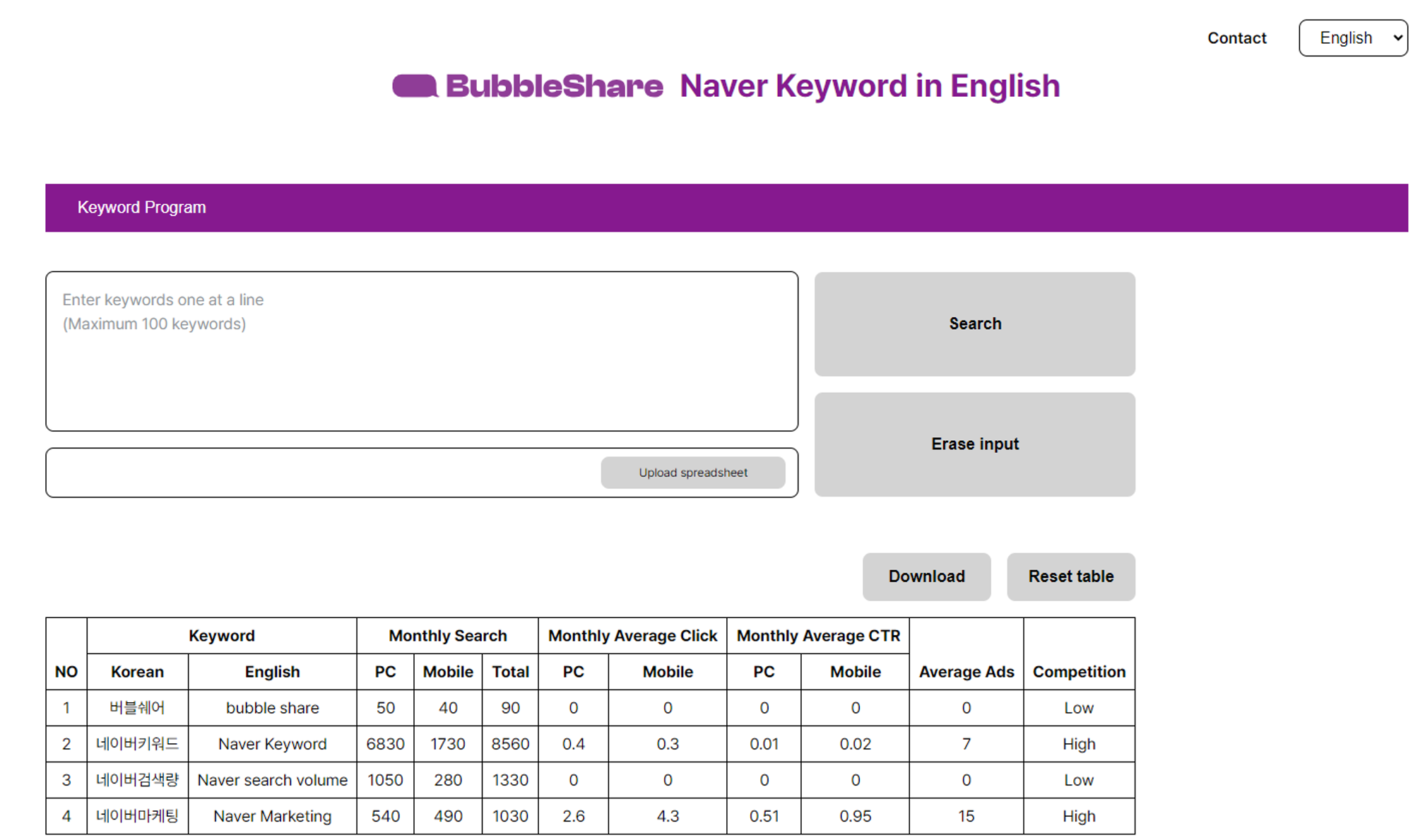
Task: Click the 0.02 mobile CTR value
Action: tap(855, 744)
